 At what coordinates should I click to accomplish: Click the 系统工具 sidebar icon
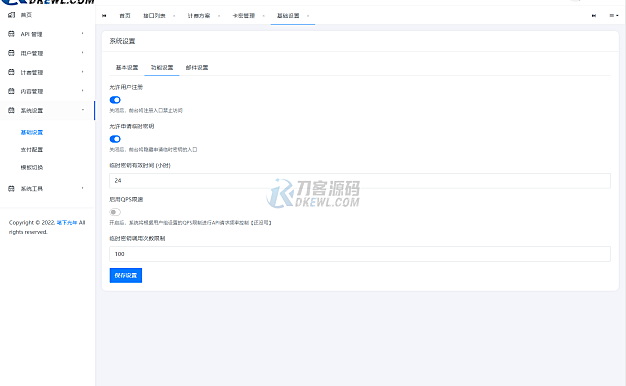click(11, 188)
